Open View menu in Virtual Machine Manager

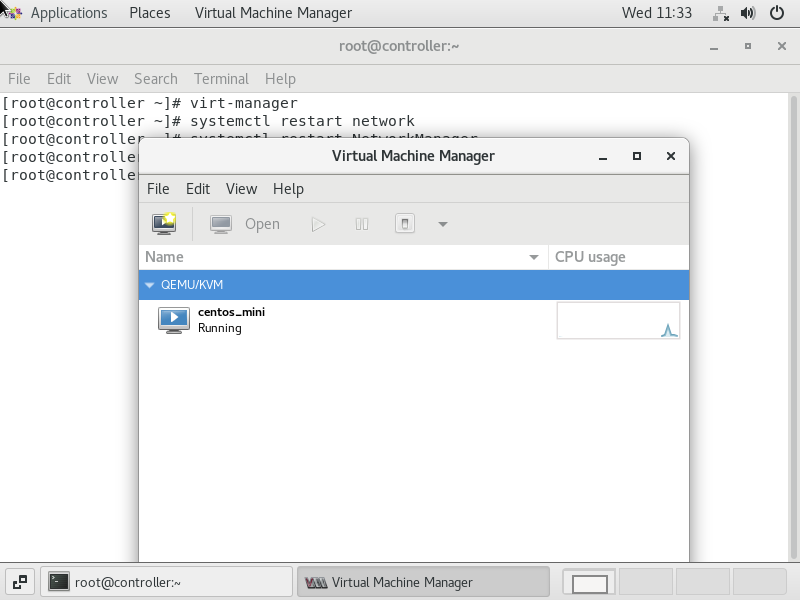(x=241, y=189)
